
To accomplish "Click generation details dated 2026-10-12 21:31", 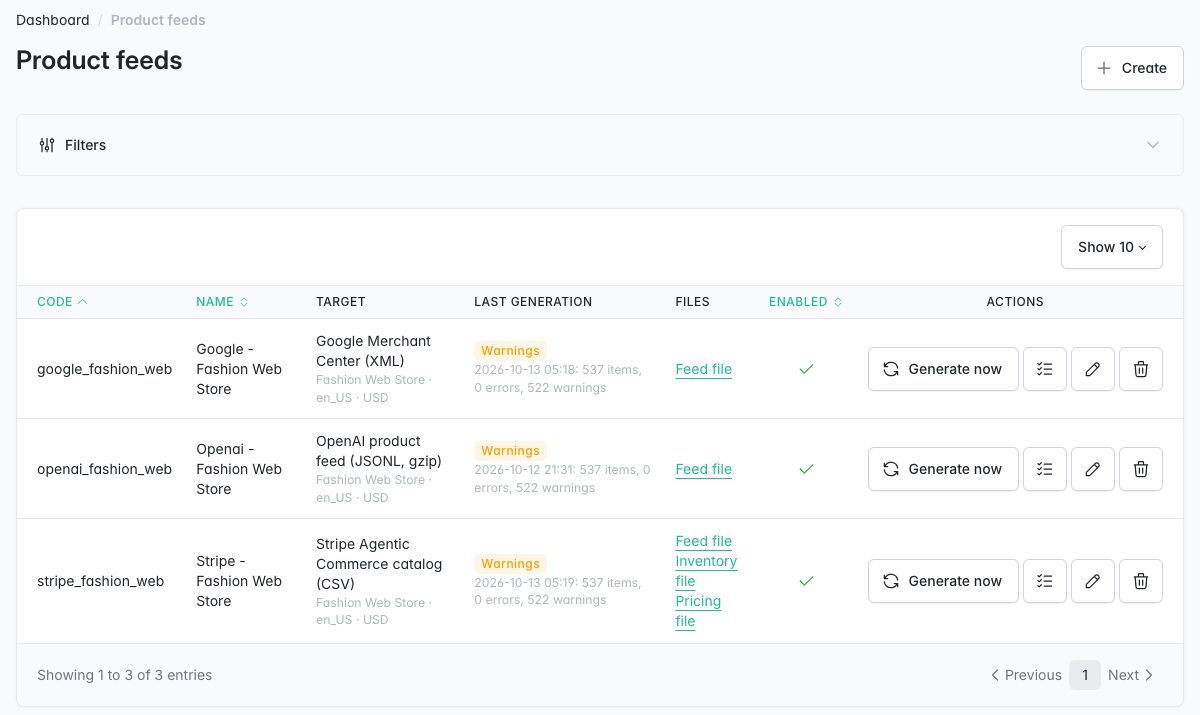I will point(562,479).
